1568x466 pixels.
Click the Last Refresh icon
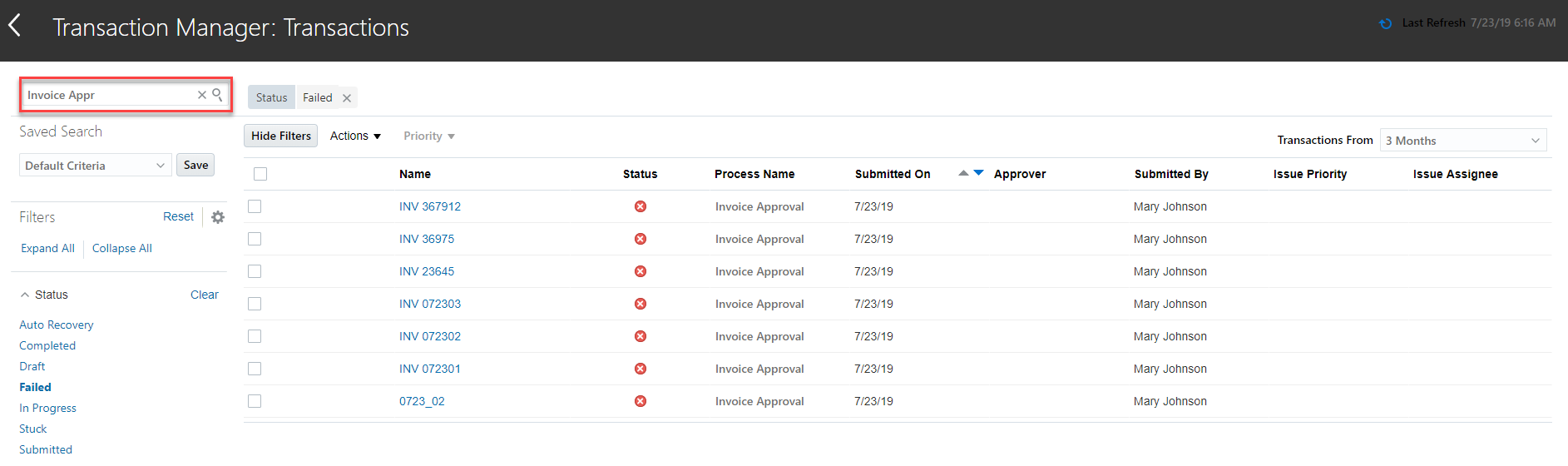pyautogui.click(x=1385, y=23)
